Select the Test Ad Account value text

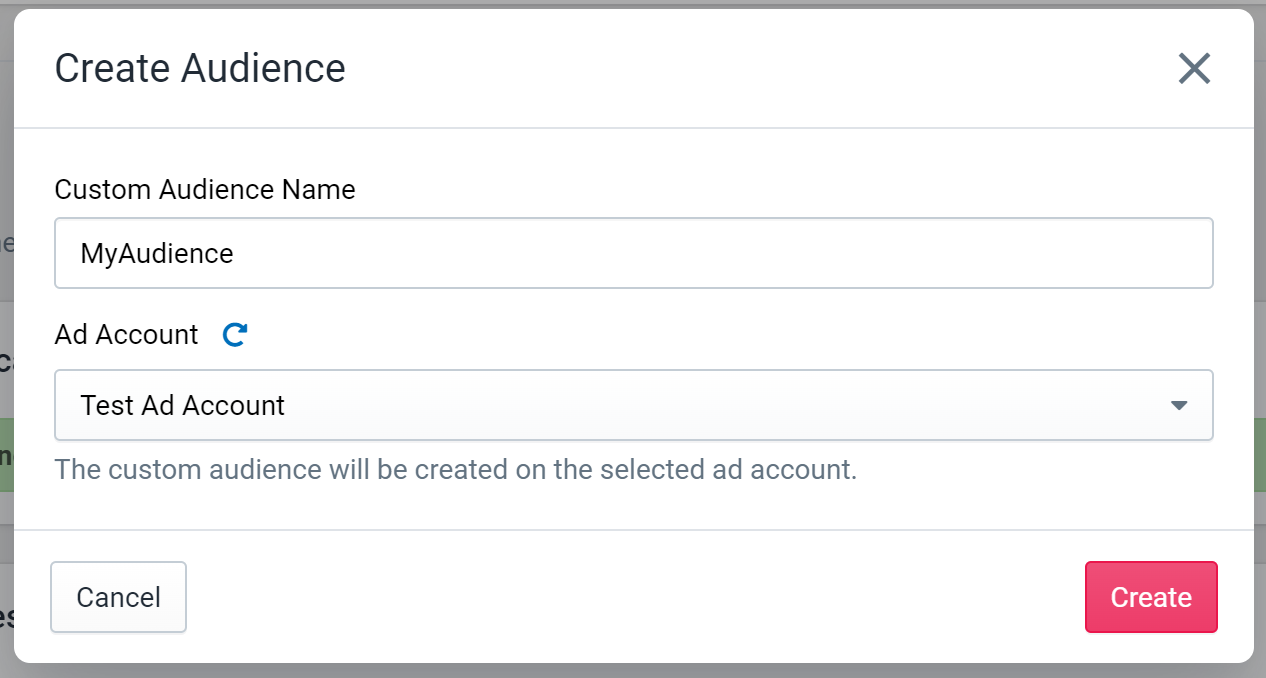pos(183,405)
